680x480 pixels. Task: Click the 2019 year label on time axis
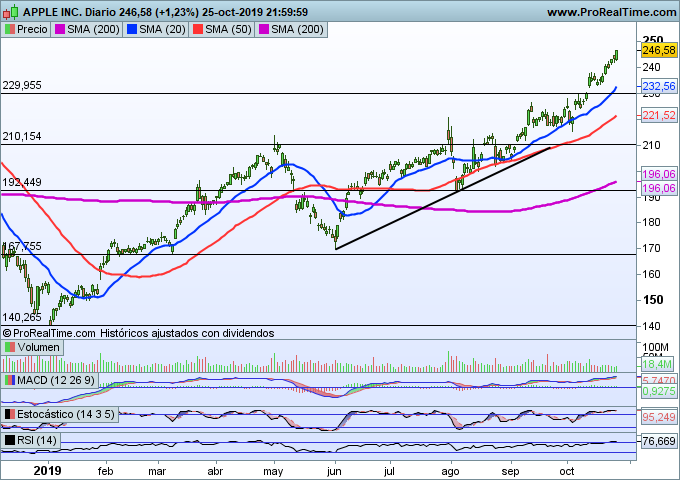(48, 471)
